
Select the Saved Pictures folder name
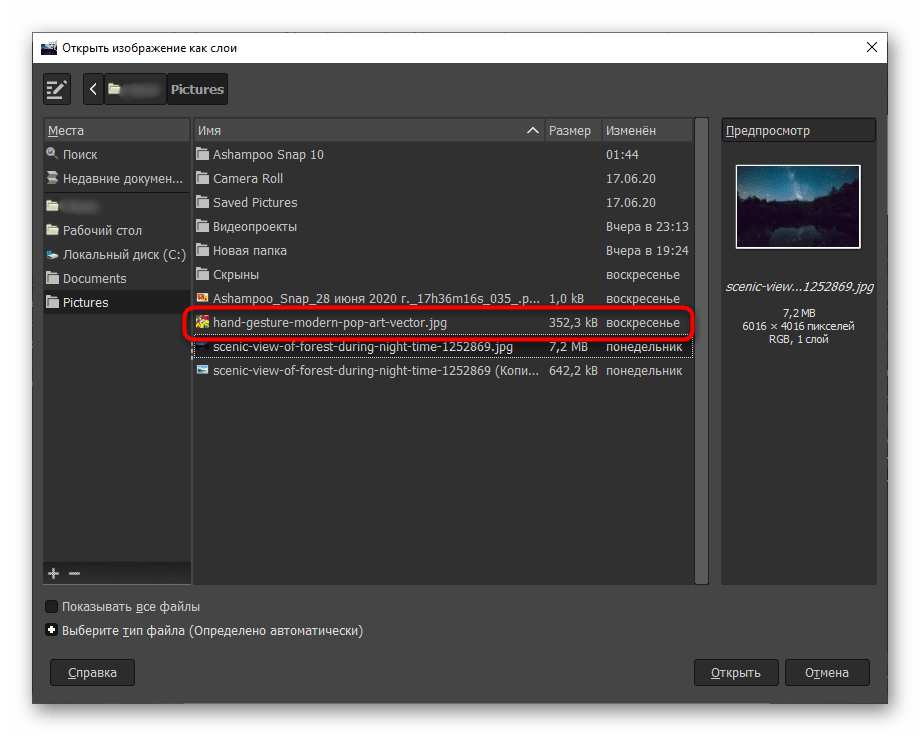[255, 202]
